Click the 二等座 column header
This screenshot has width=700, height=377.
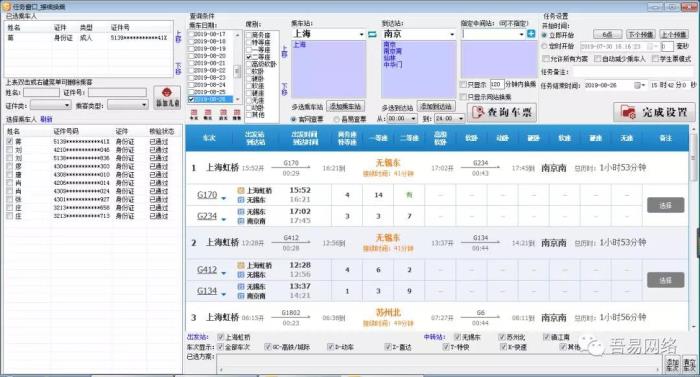409,138
